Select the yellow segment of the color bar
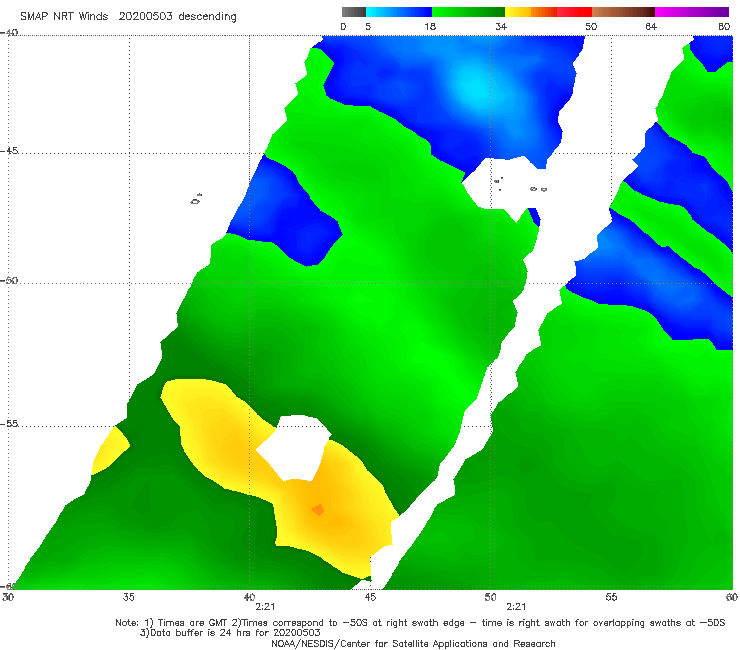 click(518, 12)
